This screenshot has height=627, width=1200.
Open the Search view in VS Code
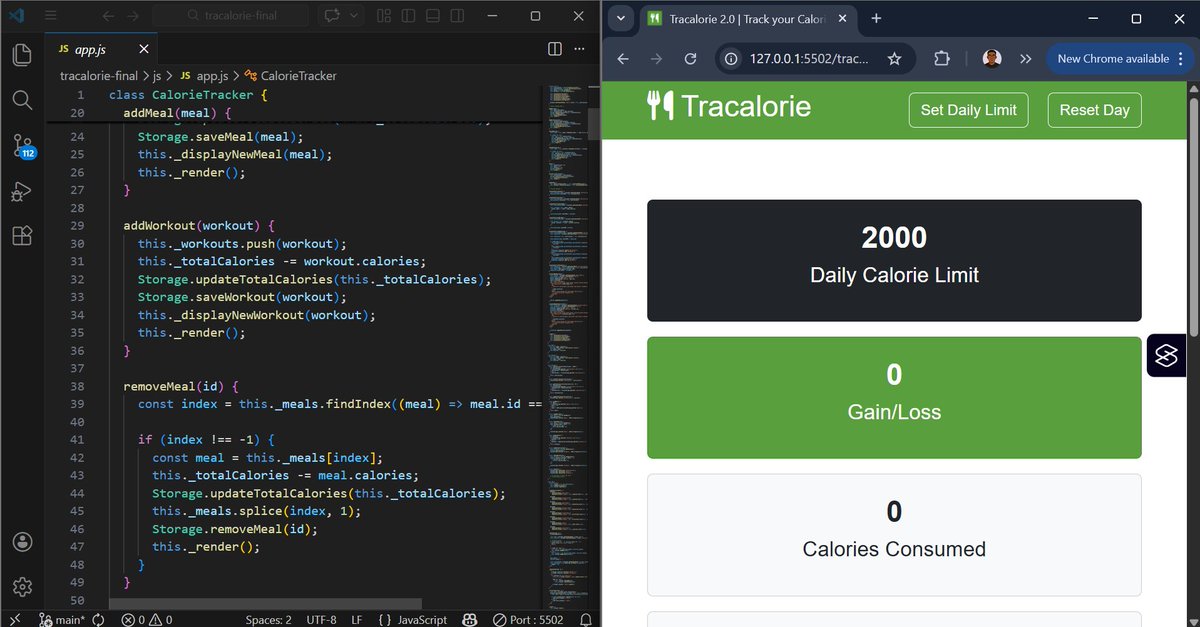coord(22,100)
